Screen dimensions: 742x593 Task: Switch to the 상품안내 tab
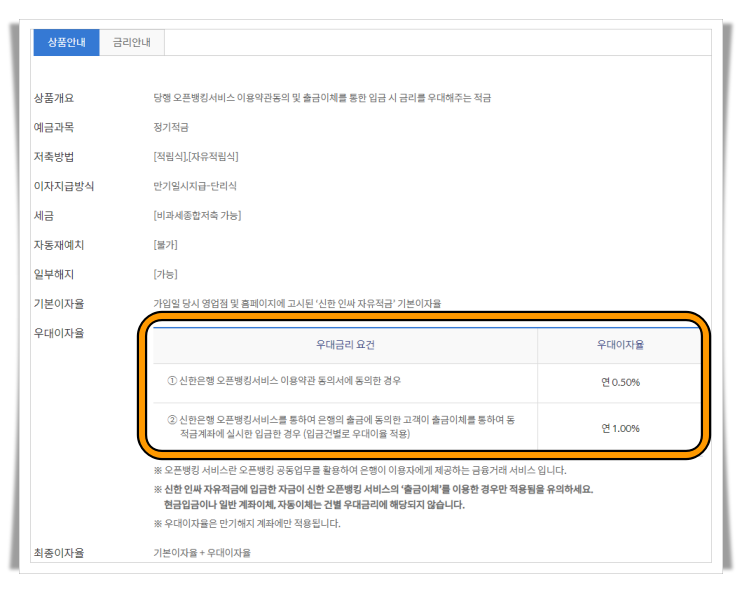point(66,42)
